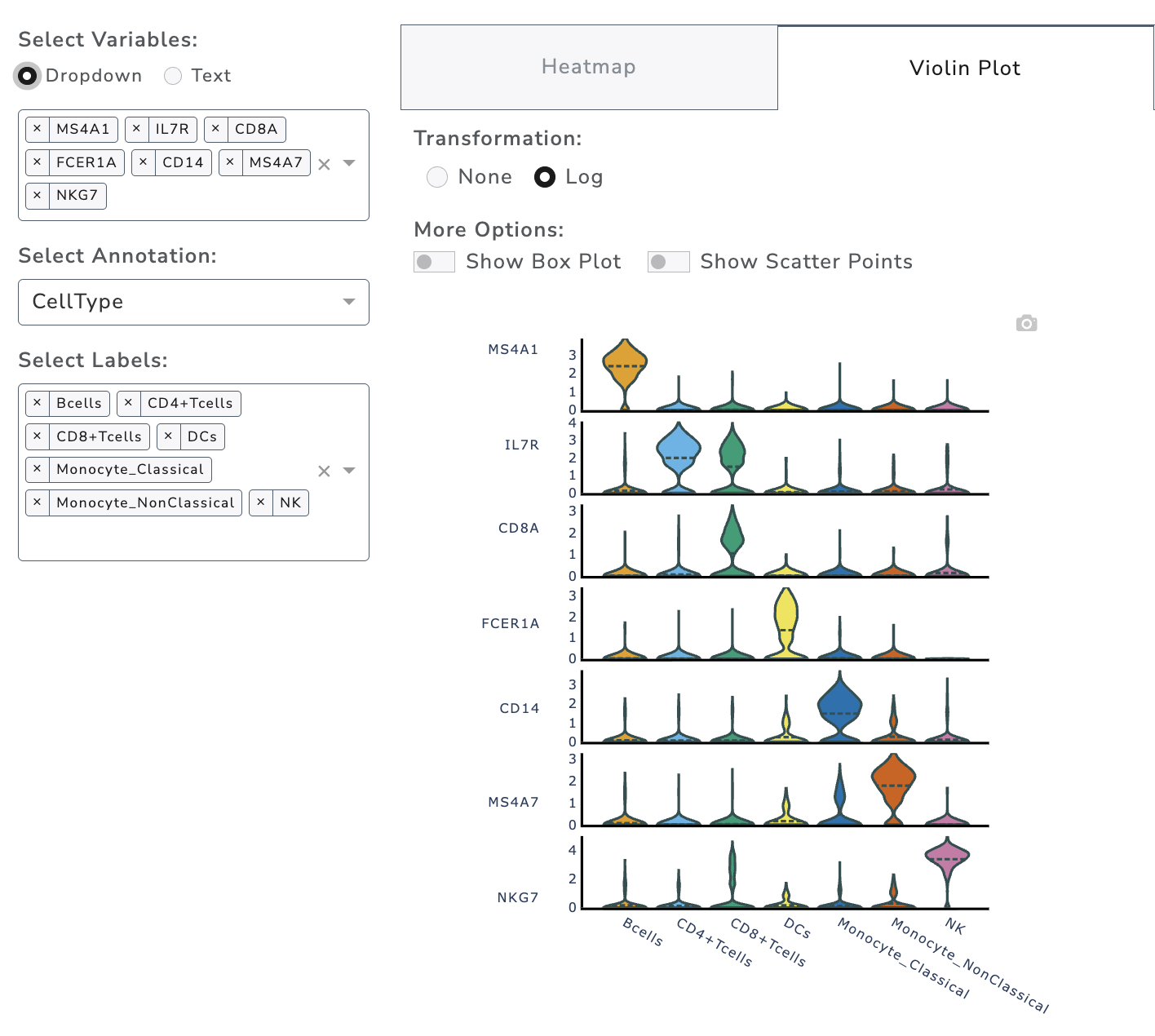1155x1036 pixels.
Task: Clear all selected labels
Action: point(324,471)
